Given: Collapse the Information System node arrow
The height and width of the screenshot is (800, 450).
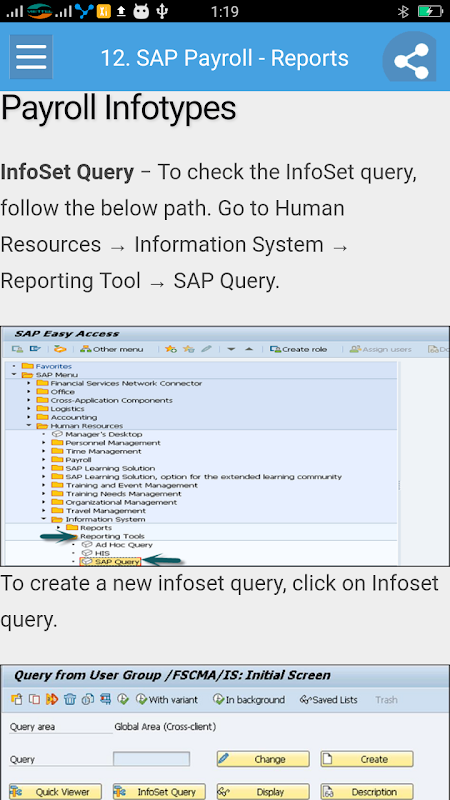Looking at the screenshot, I should [44, 519].
